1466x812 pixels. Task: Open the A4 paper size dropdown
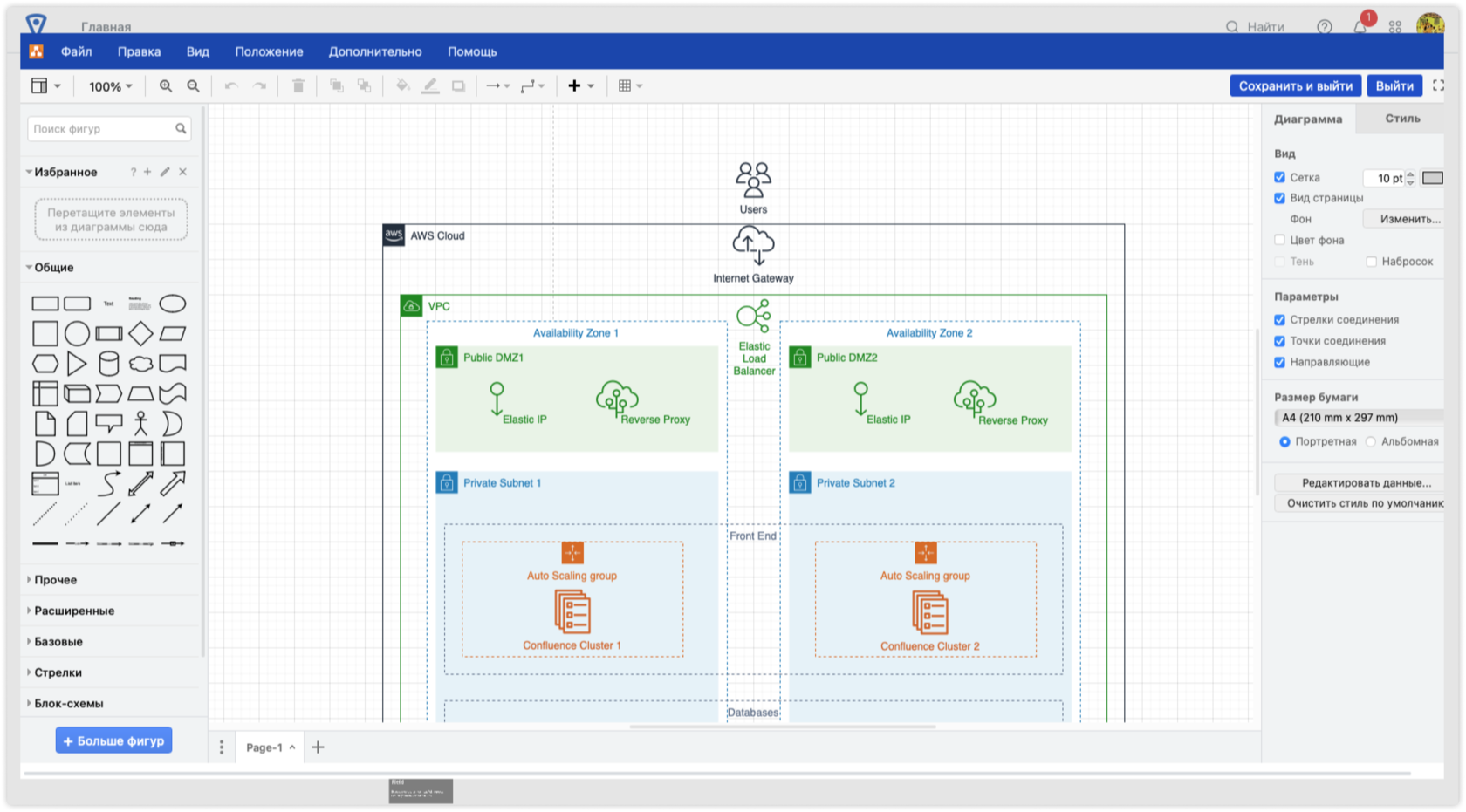[x=1359, y=418]
